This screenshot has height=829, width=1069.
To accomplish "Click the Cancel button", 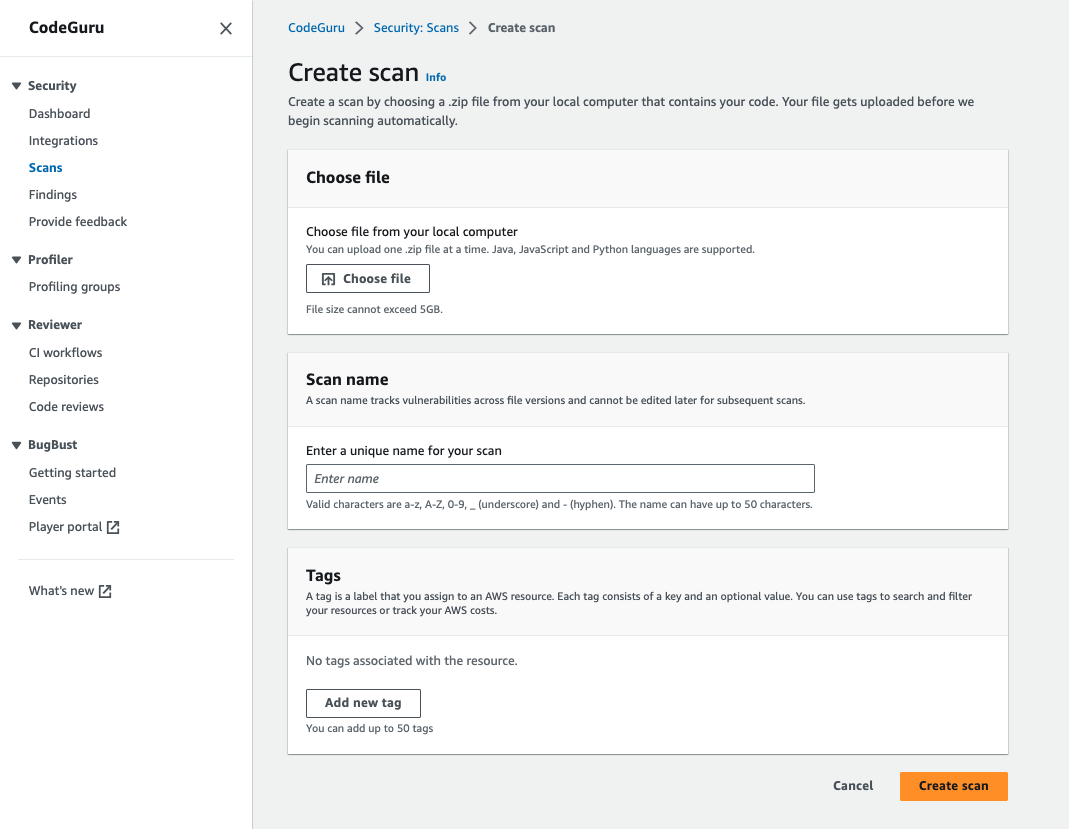I will 853,786.
